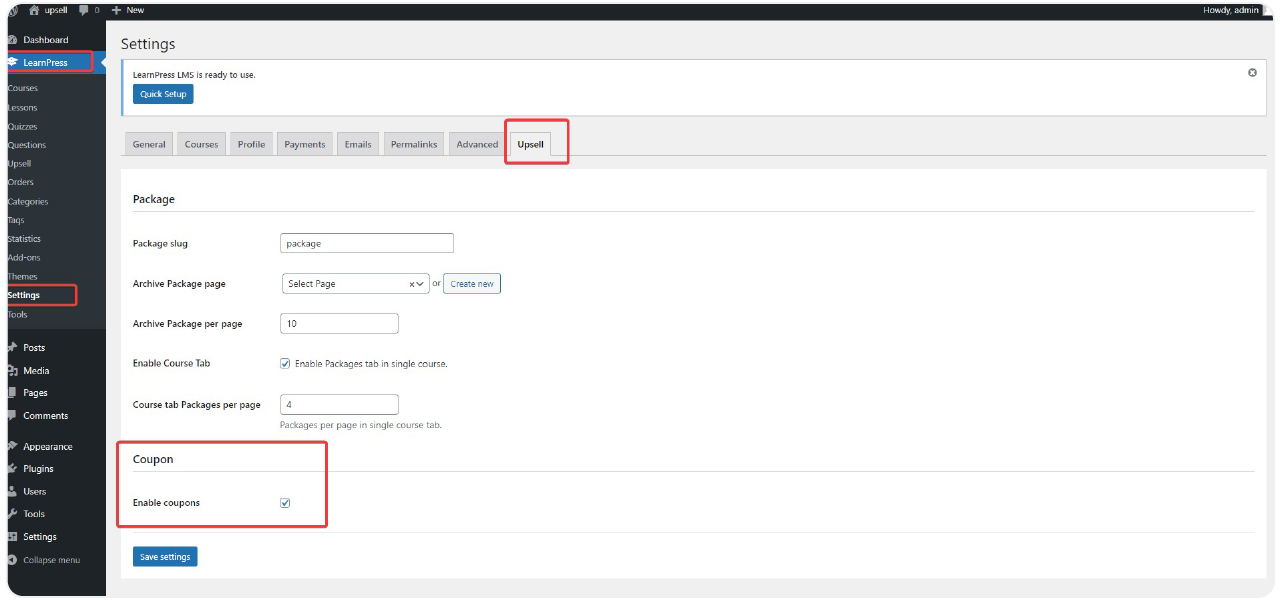Viewport: 1281px width, 600px height.
Task: Click the Posts pushpin icon in sidebar
Action: [12, 348]
